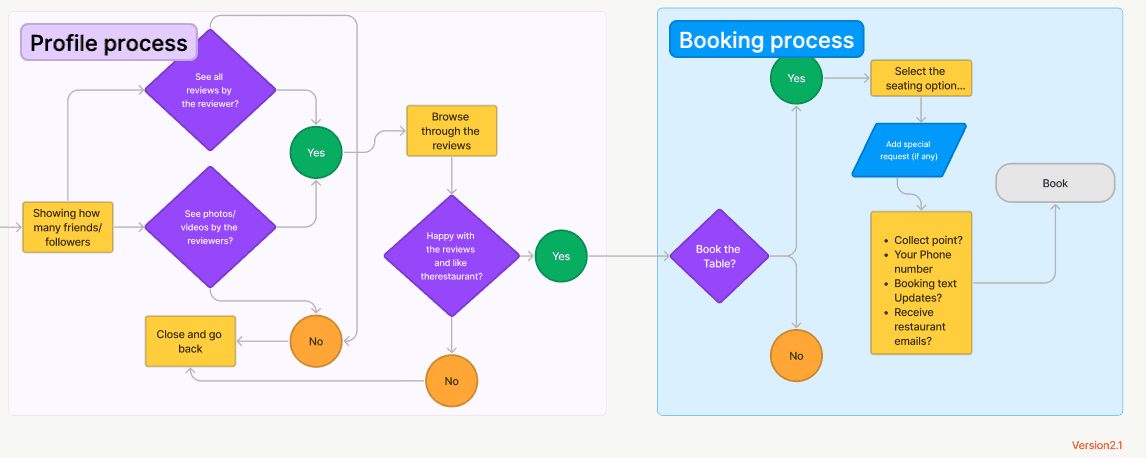Image resolution: width=1146 pixels, height=458 pixels.
Task: Click the 'Version2.1' label
Action: pyautogui.click(x=1097, y=445)
